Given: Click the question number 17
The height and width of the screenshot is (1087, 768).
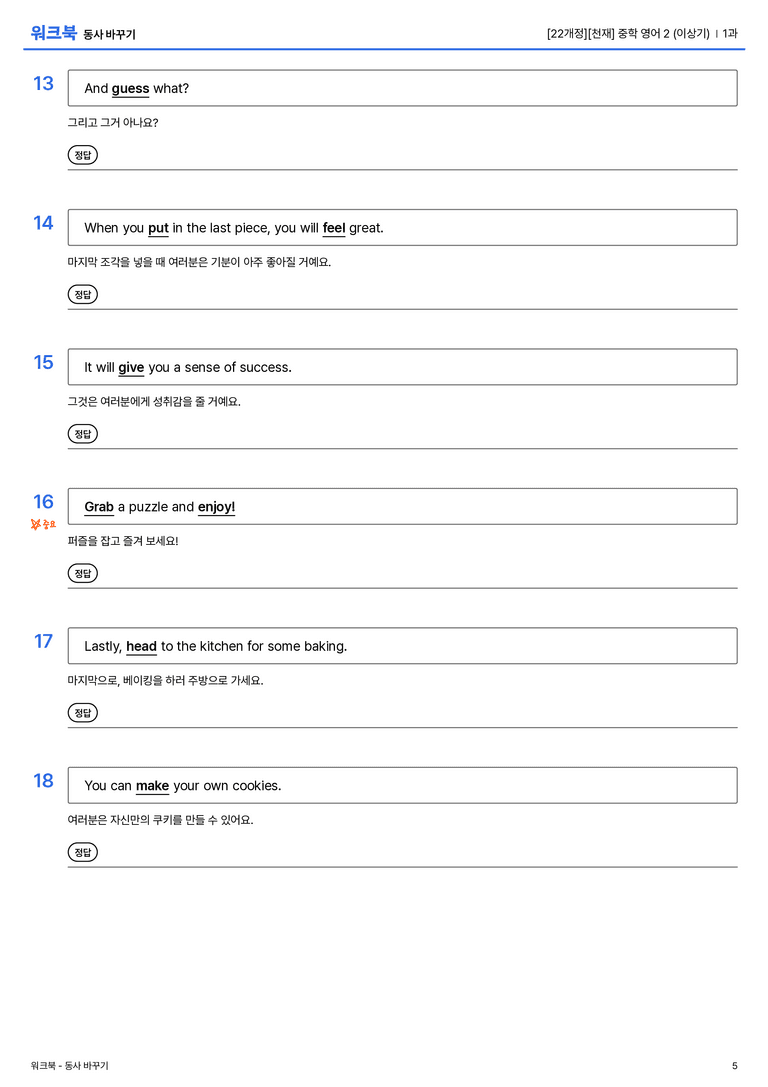Looking at the screenshot, I should (x=44, y=641).
